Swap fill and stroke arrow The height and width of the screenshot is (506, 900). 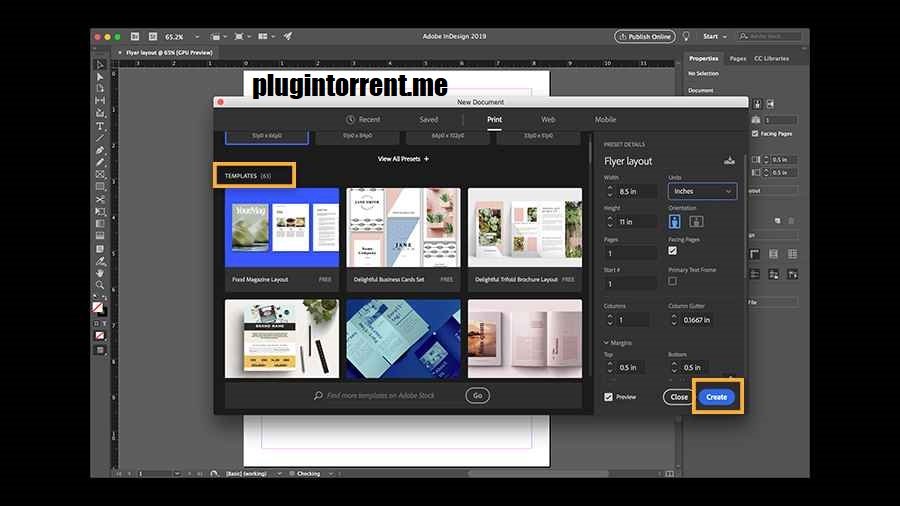pyautogui.click(x=104, y=298)
